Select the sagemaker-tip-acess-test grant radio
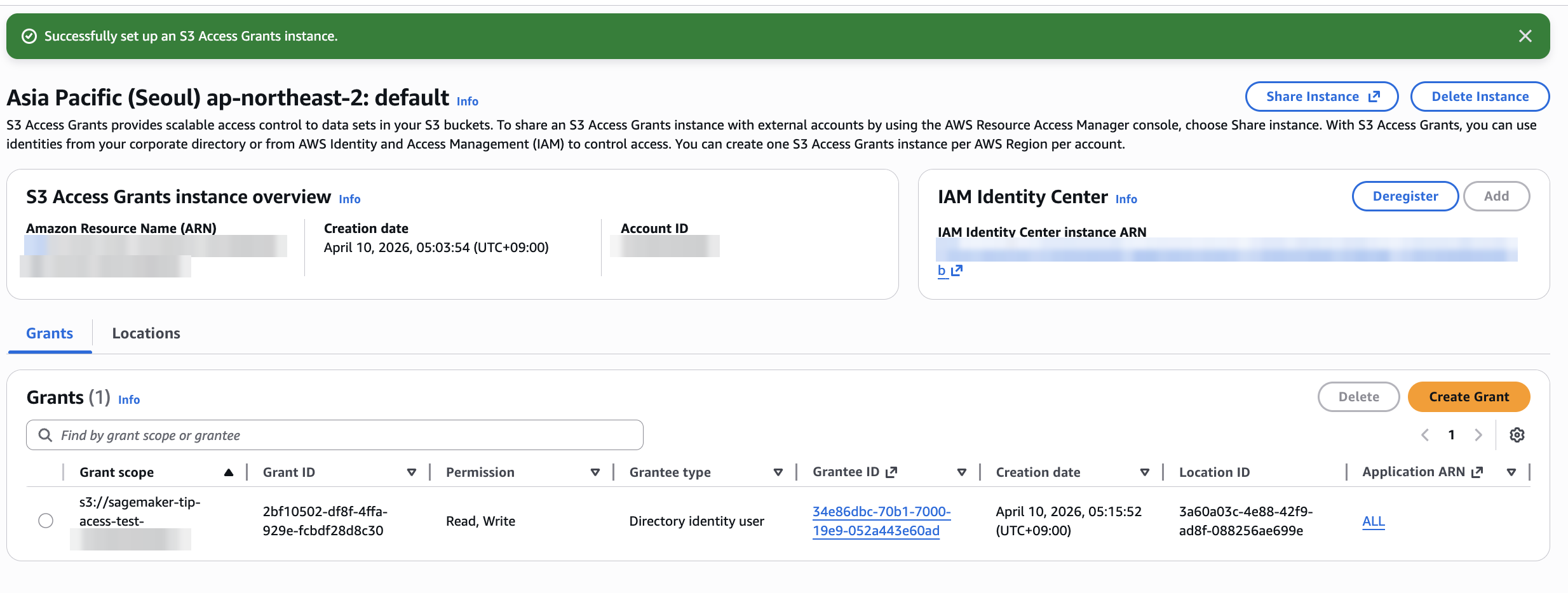 46,521
